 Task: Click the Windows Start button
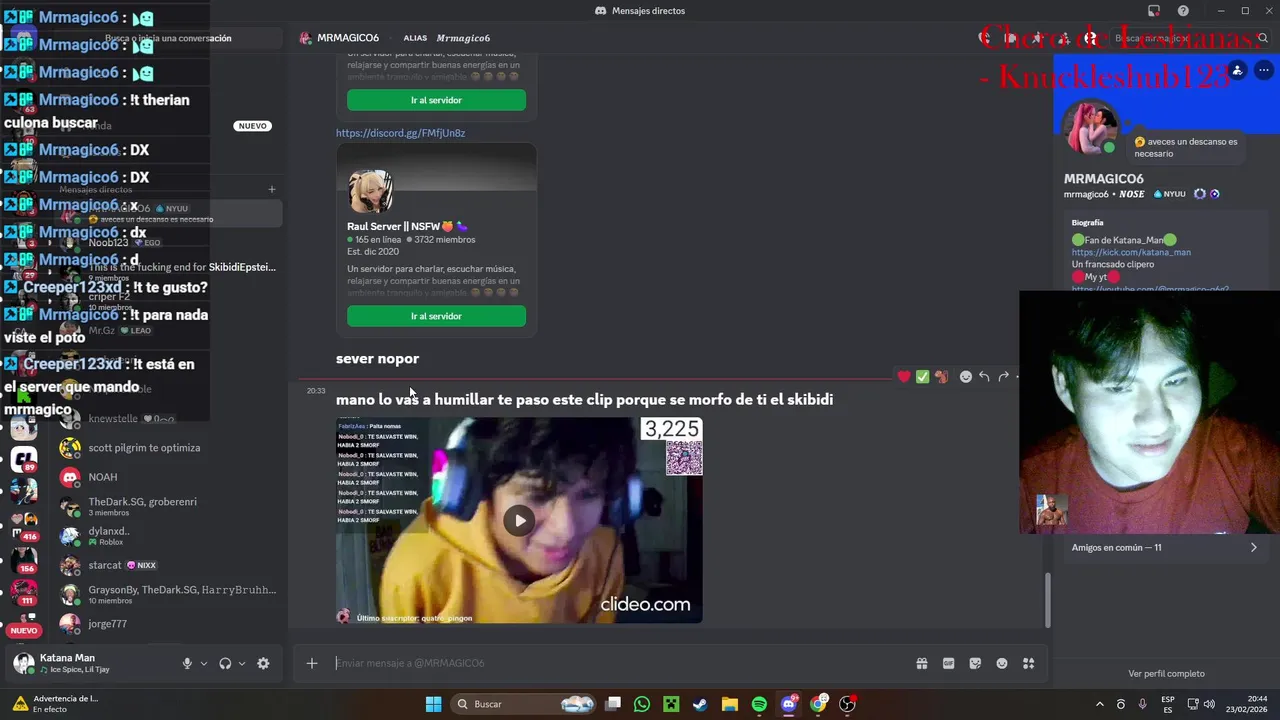pos(433,704)
